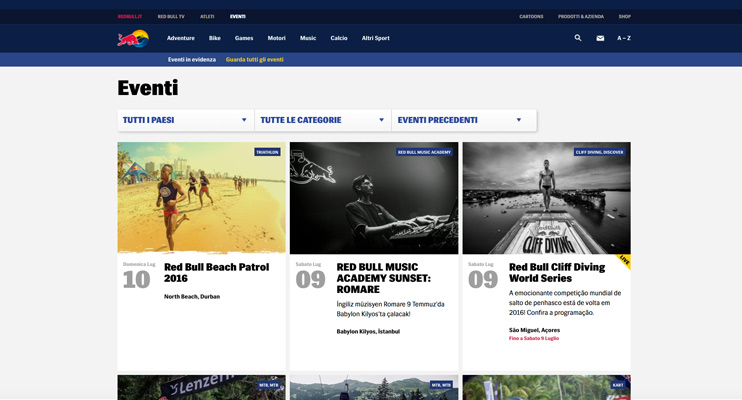Open the Calcio menu item

pyautogui.click(x=339, y=38)
